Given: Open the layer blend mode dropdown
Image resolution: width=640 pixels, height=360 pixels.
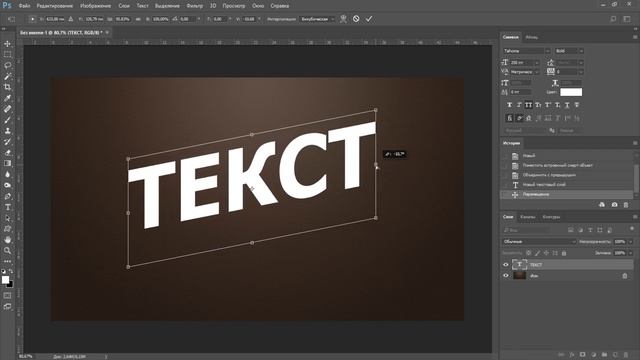Looking at the screenshot, I should [x=539, y=242].
